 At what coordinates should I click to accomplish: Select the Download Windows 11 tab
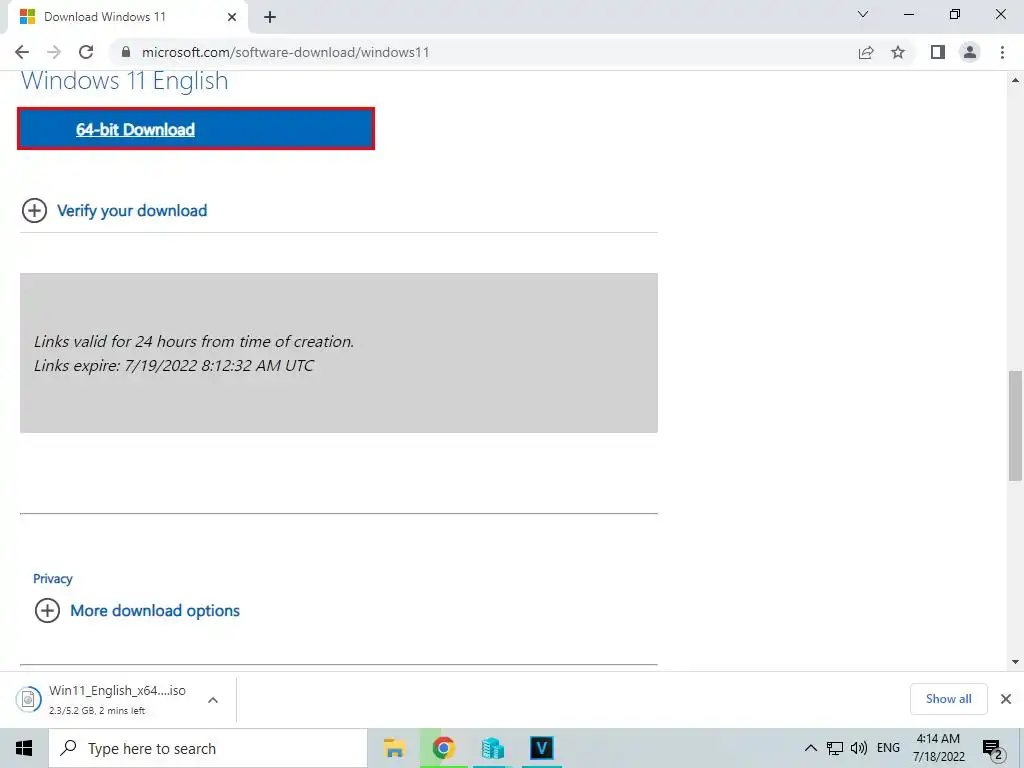click(127, 17)
